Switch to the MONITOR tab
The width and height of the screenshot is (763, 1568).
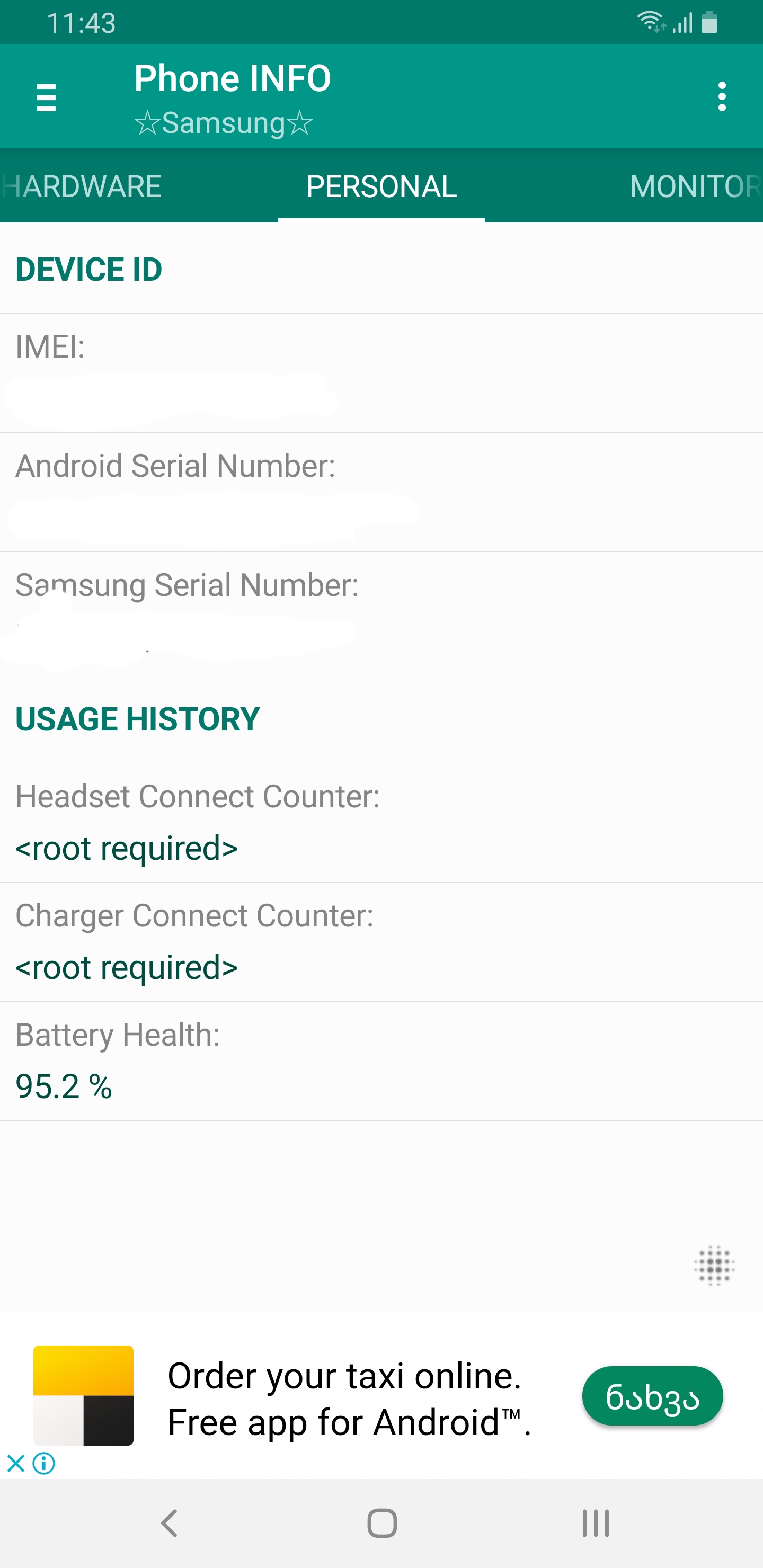694,186
